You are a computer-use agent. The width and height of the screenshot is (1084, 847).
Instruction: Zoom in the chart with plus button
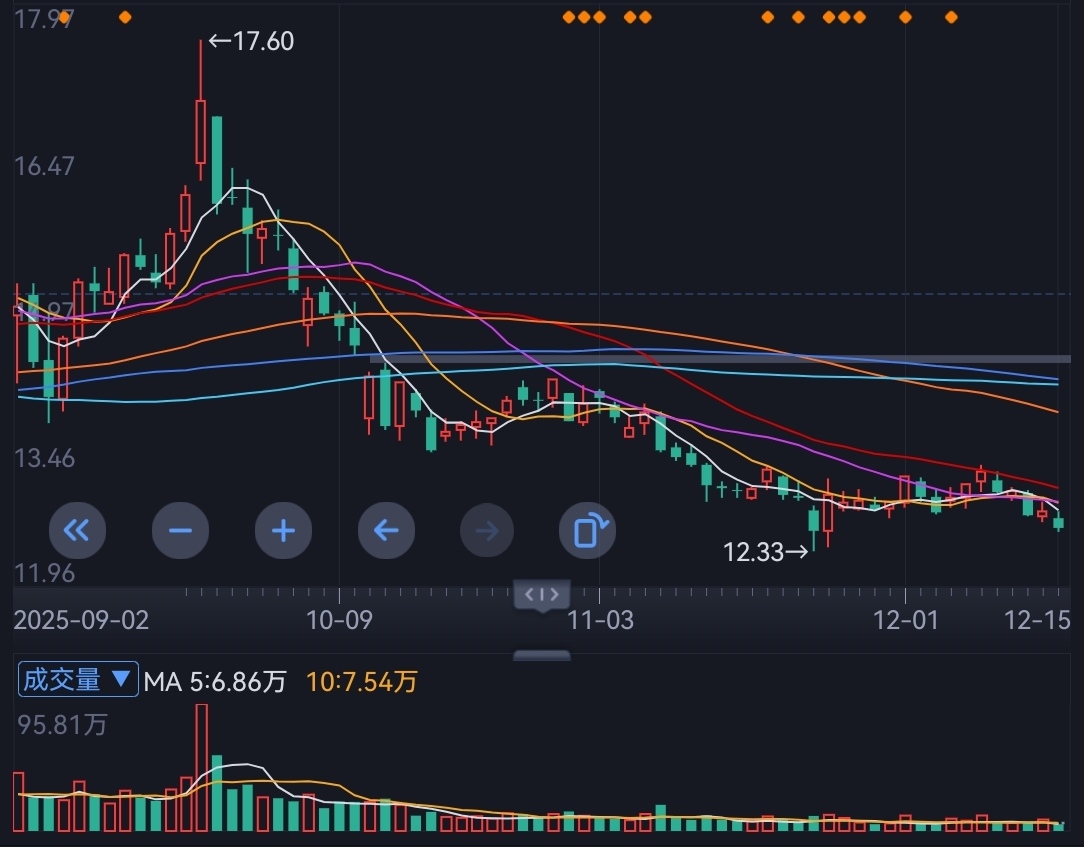tap(283, 530)
